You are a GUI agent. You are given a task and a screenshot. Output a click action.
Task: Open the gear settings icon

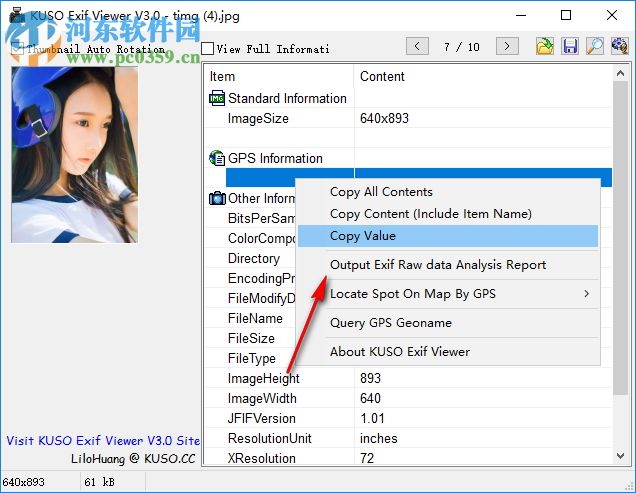coord(620,46)
